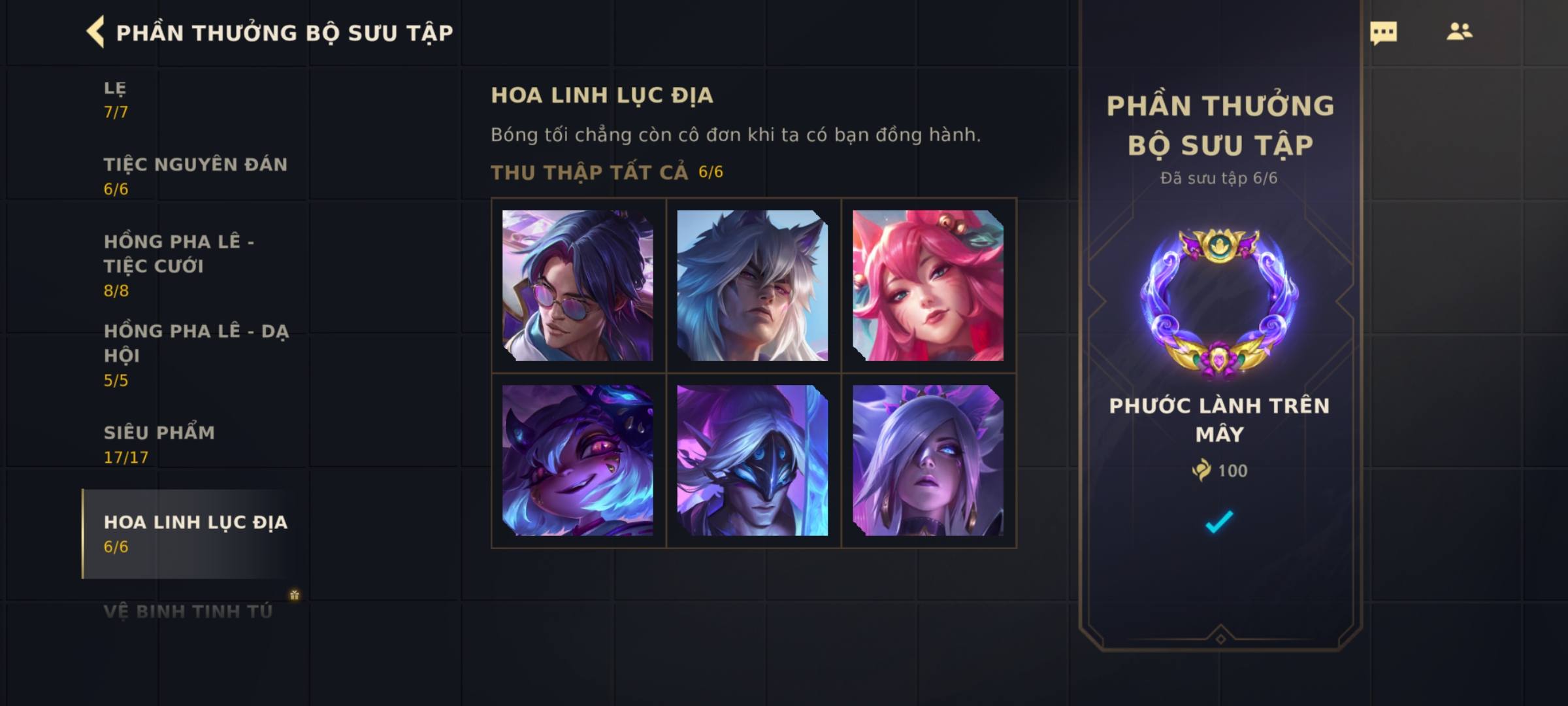Select the masked champion skin portrait
The image size is (1568, 706).
753,460
